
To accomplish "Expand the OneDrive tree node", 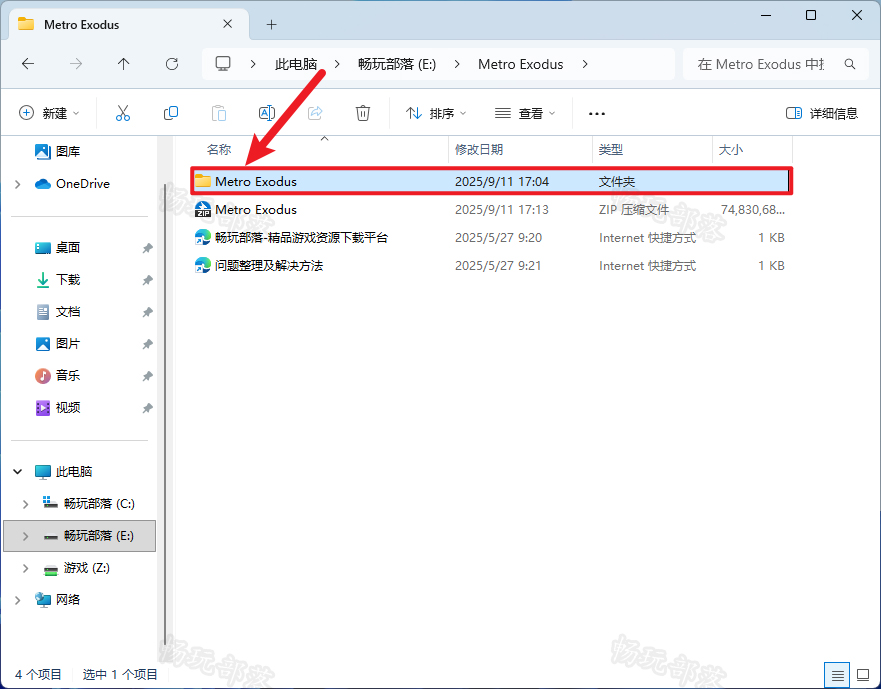I will pos(17,184).
